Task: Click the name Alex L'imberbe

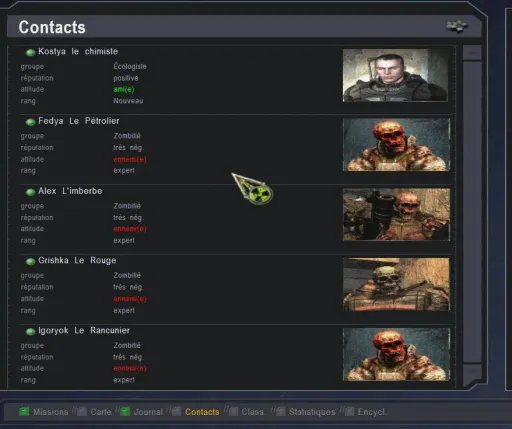Action: (70, 191)
